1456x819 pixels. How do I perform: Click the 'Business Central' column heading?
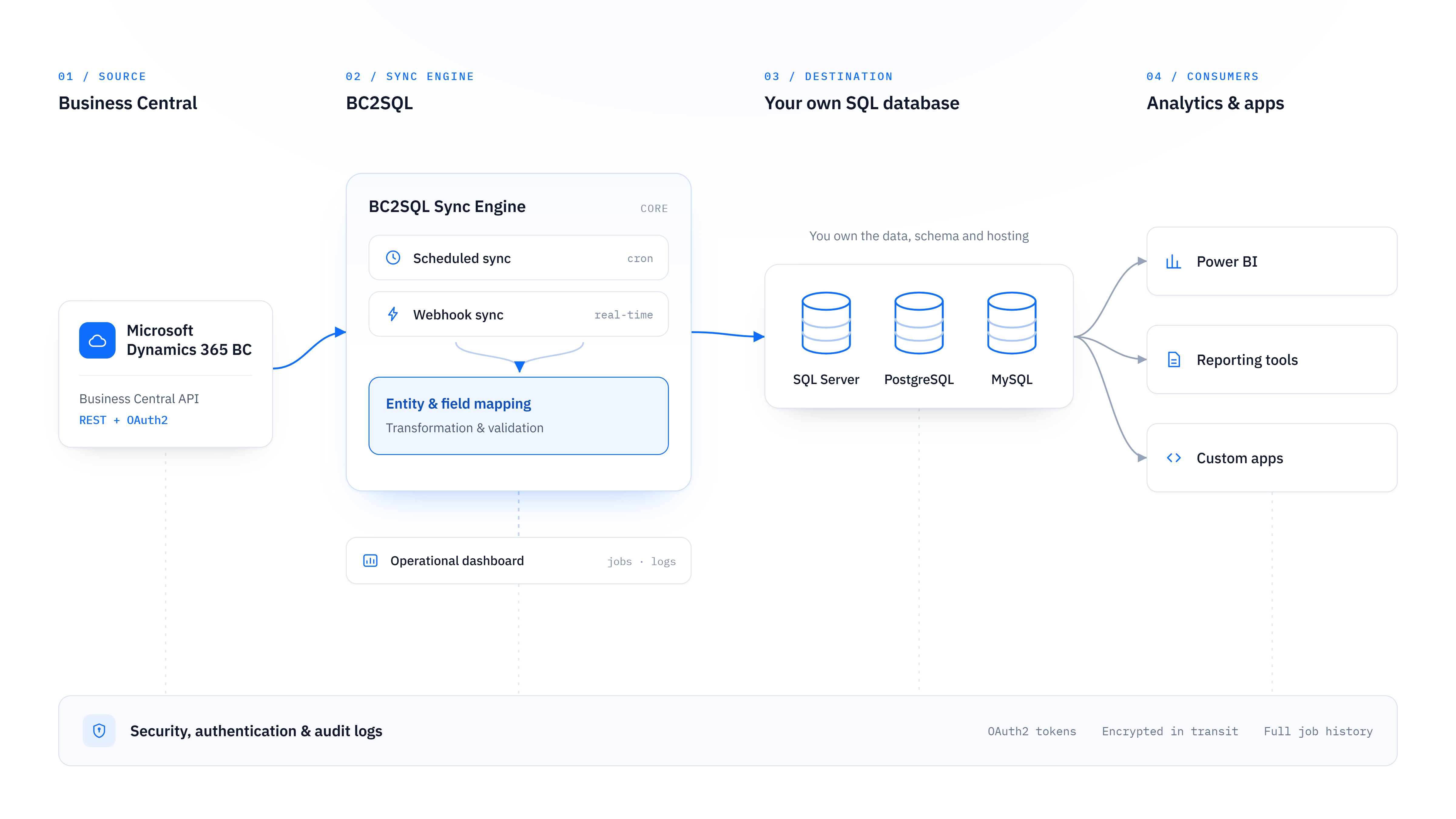(x=128, y=103)
